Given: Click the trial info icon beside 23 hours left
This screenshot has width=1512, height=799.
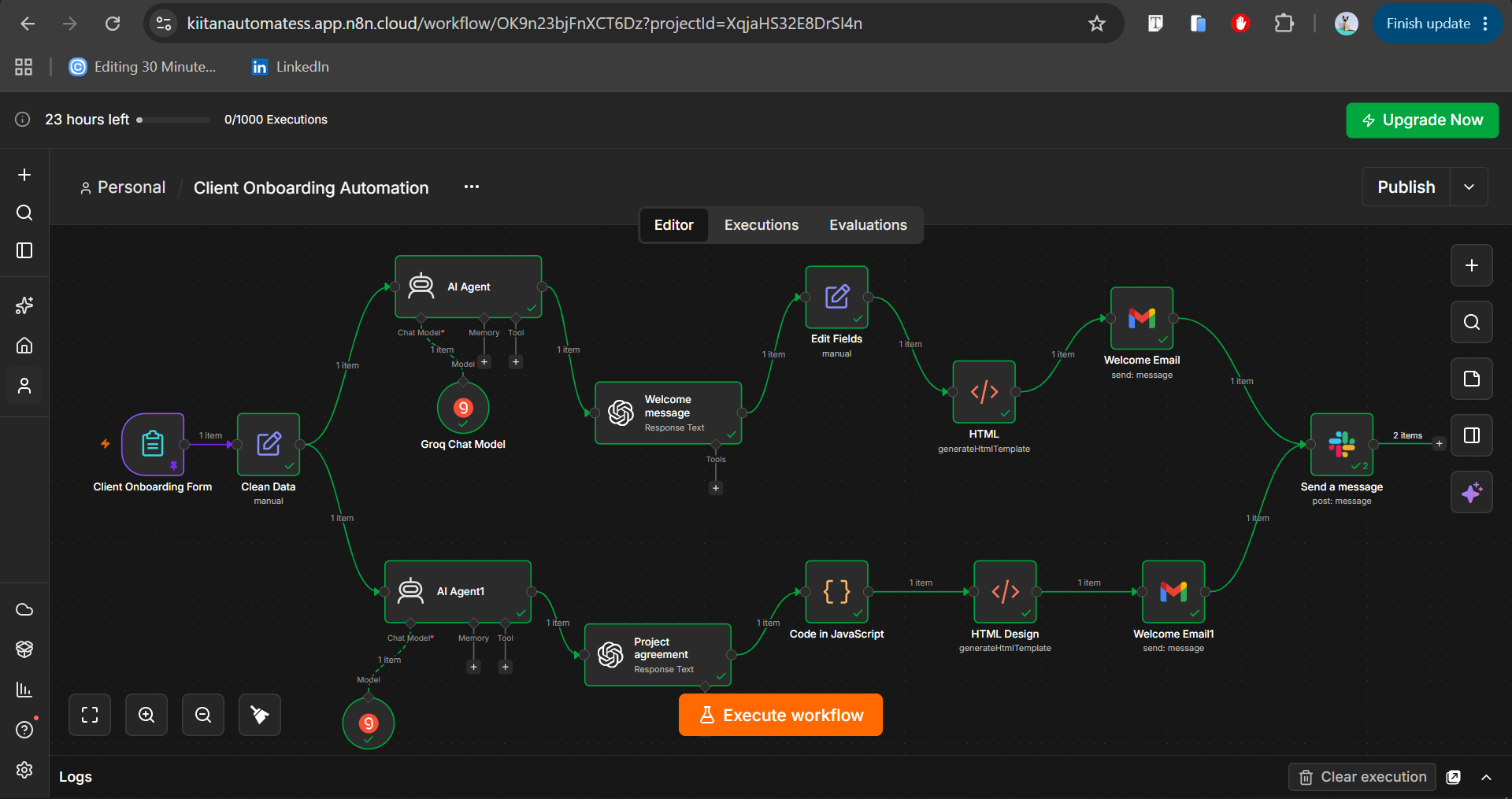Looking at the screenshot, I should (x=23, y=120).
